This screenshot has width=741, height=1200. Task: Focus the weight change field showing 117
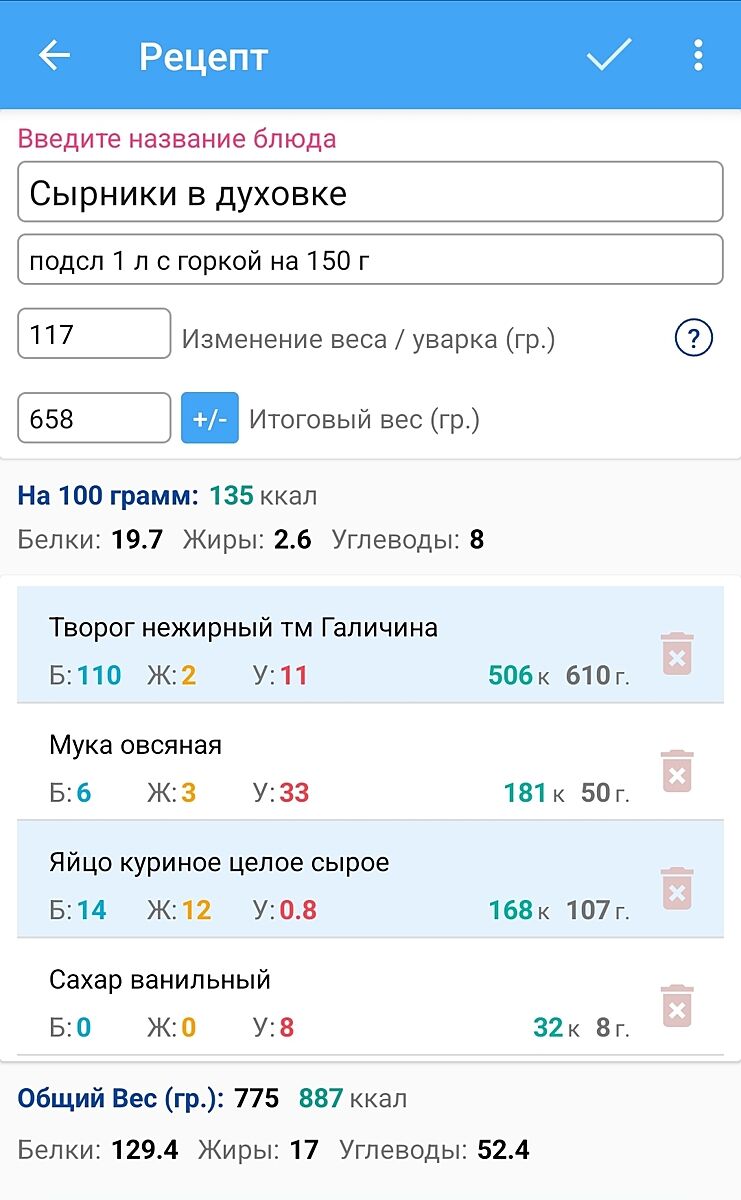(x=94, y=334)
